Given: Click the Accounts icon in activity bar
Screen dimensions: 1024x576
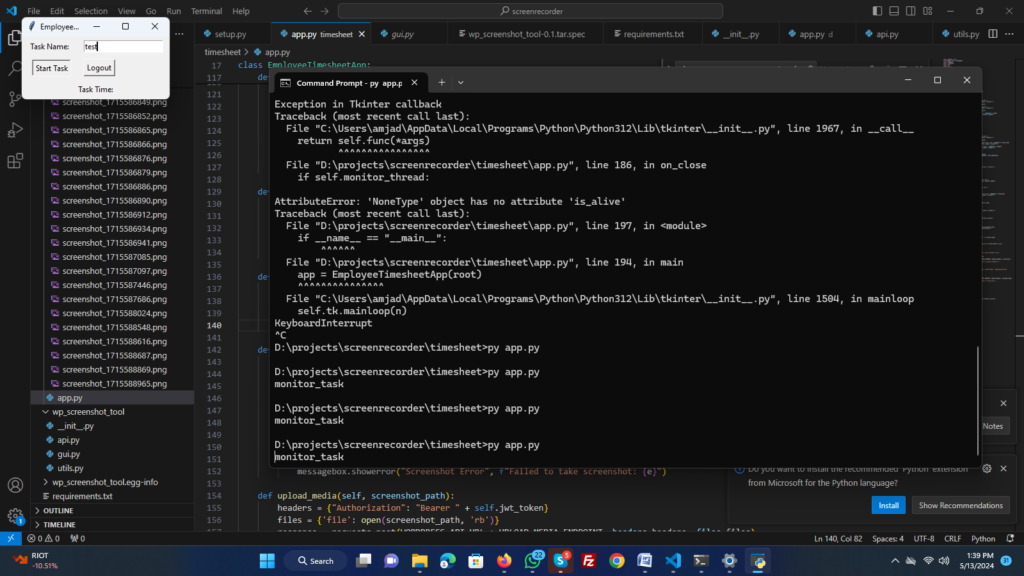Looking at the screenshot, I should [x=15, y=486].
